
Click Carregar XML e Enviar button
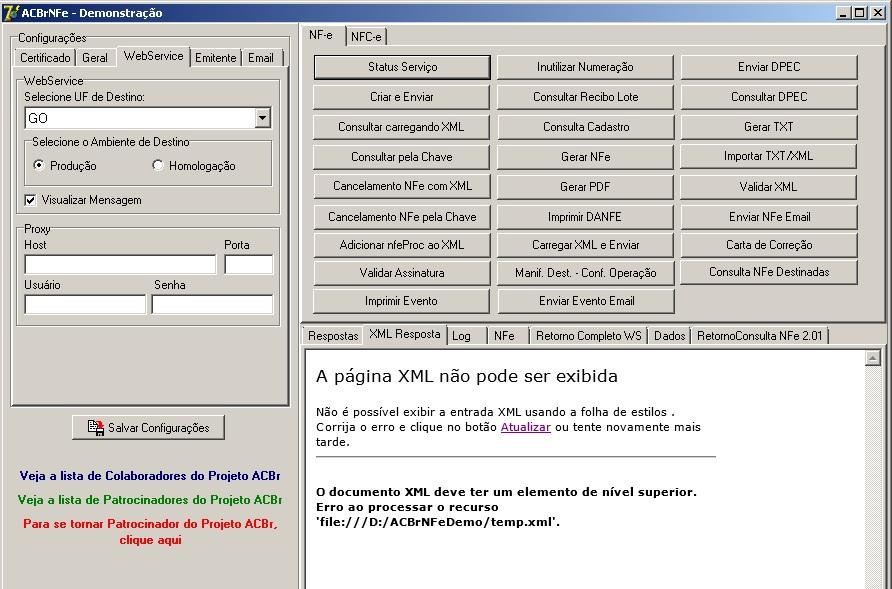pos(585,245)
